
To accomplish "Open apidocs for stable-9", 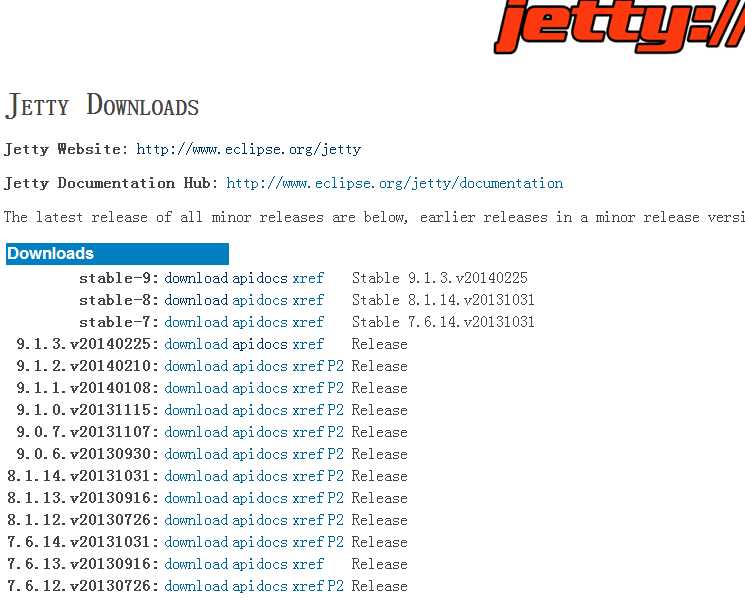I will [260, 278].
